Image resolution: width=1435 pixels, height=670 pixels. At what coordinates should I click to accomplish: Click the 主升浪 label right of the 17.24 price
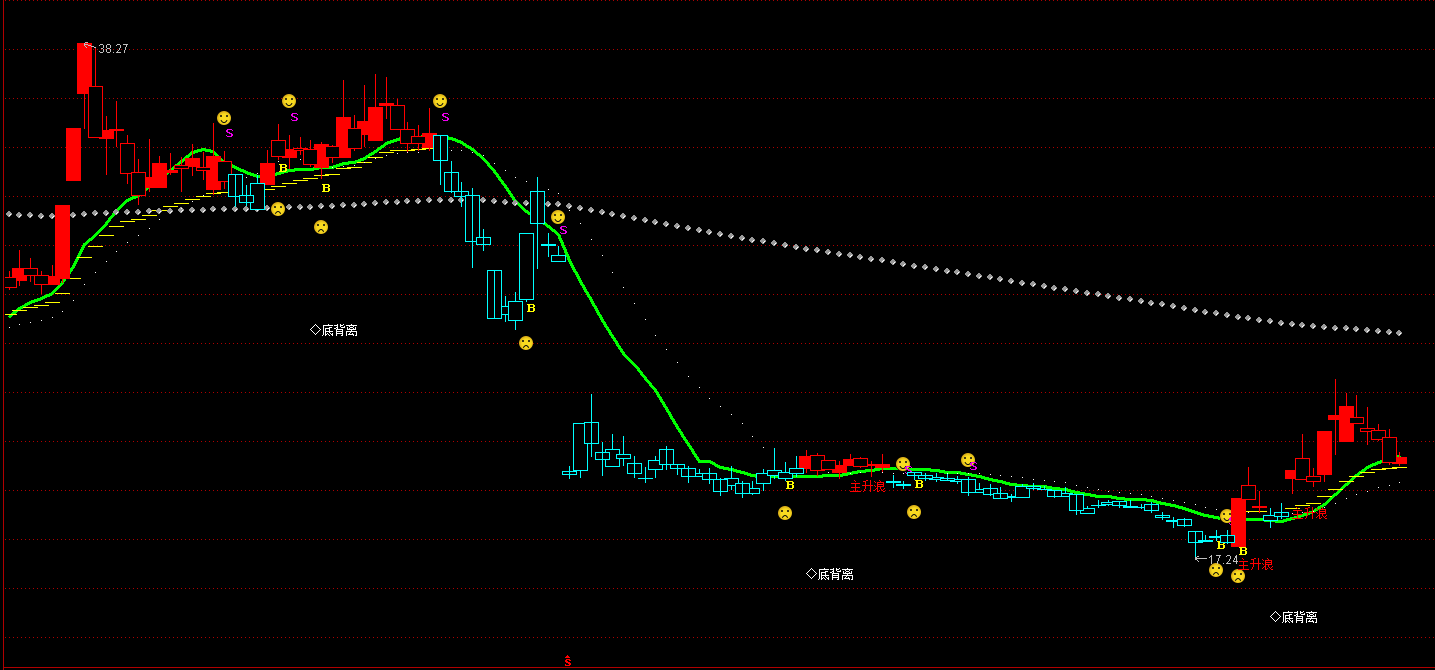[1255, 564]
